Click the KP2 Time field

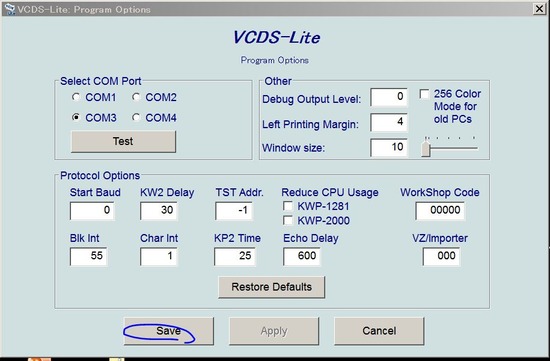[x=235, y=256]
